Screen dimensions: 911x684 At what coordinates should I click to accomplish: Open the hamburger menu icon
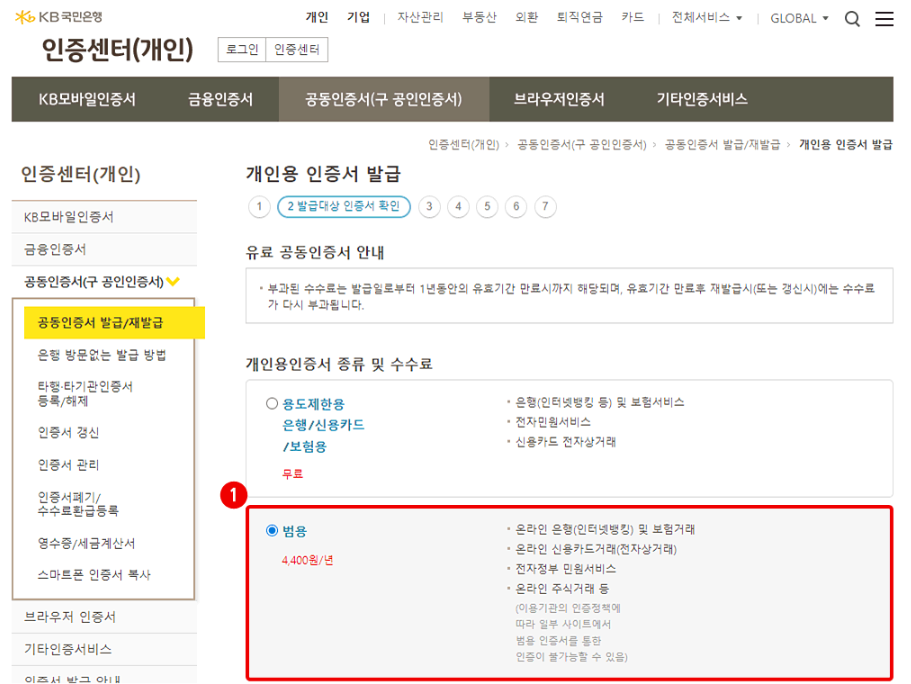tap(884, 19)
